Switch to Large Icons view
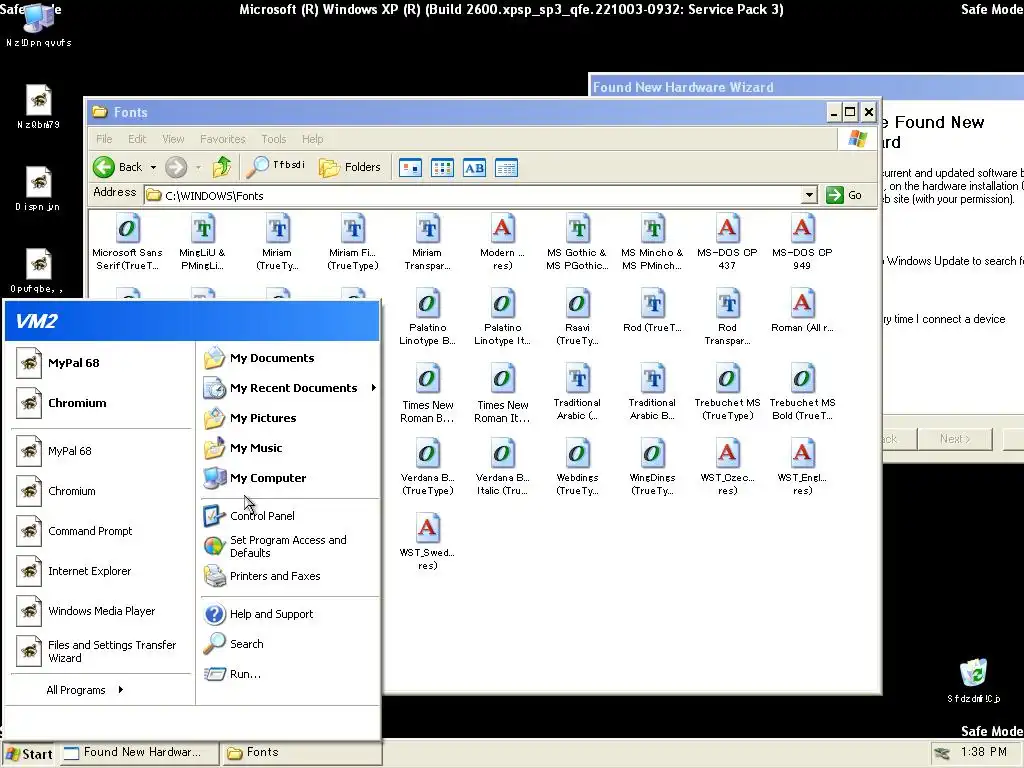 click(410, 168)
